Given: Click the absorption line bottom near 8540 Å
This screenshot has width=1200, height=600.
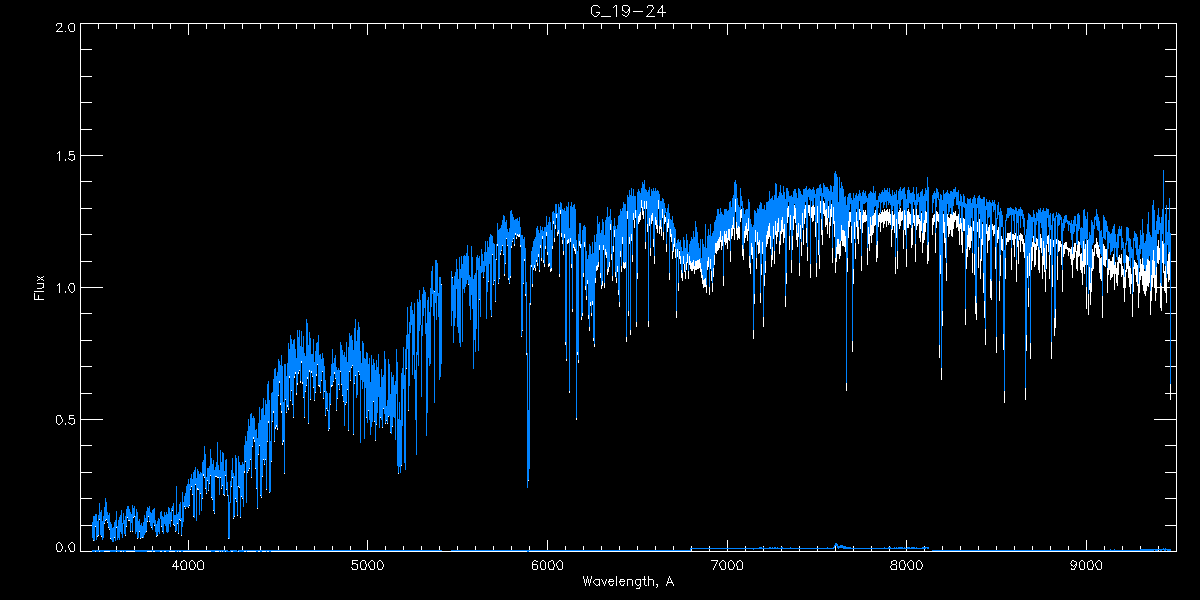Looking at the screenshot, I should click(x=1004, y=400).
